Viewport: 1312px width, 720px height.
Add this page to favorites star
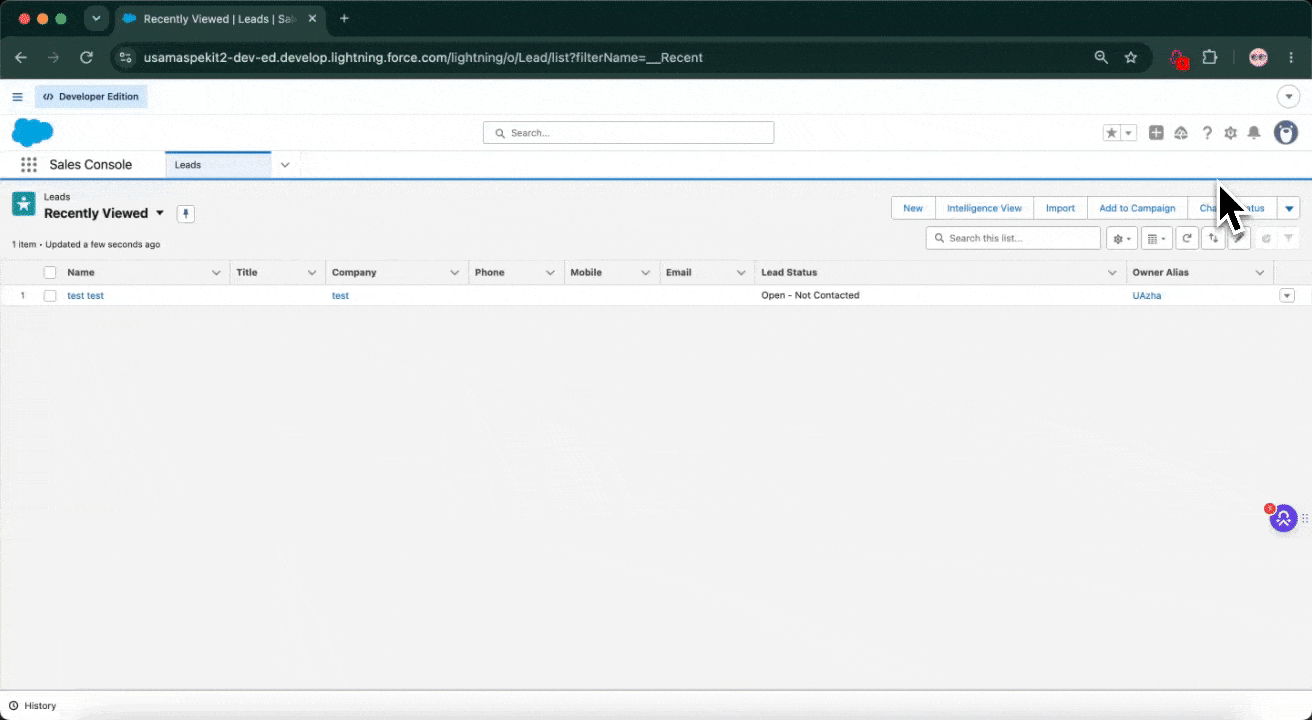point(1111,133)
